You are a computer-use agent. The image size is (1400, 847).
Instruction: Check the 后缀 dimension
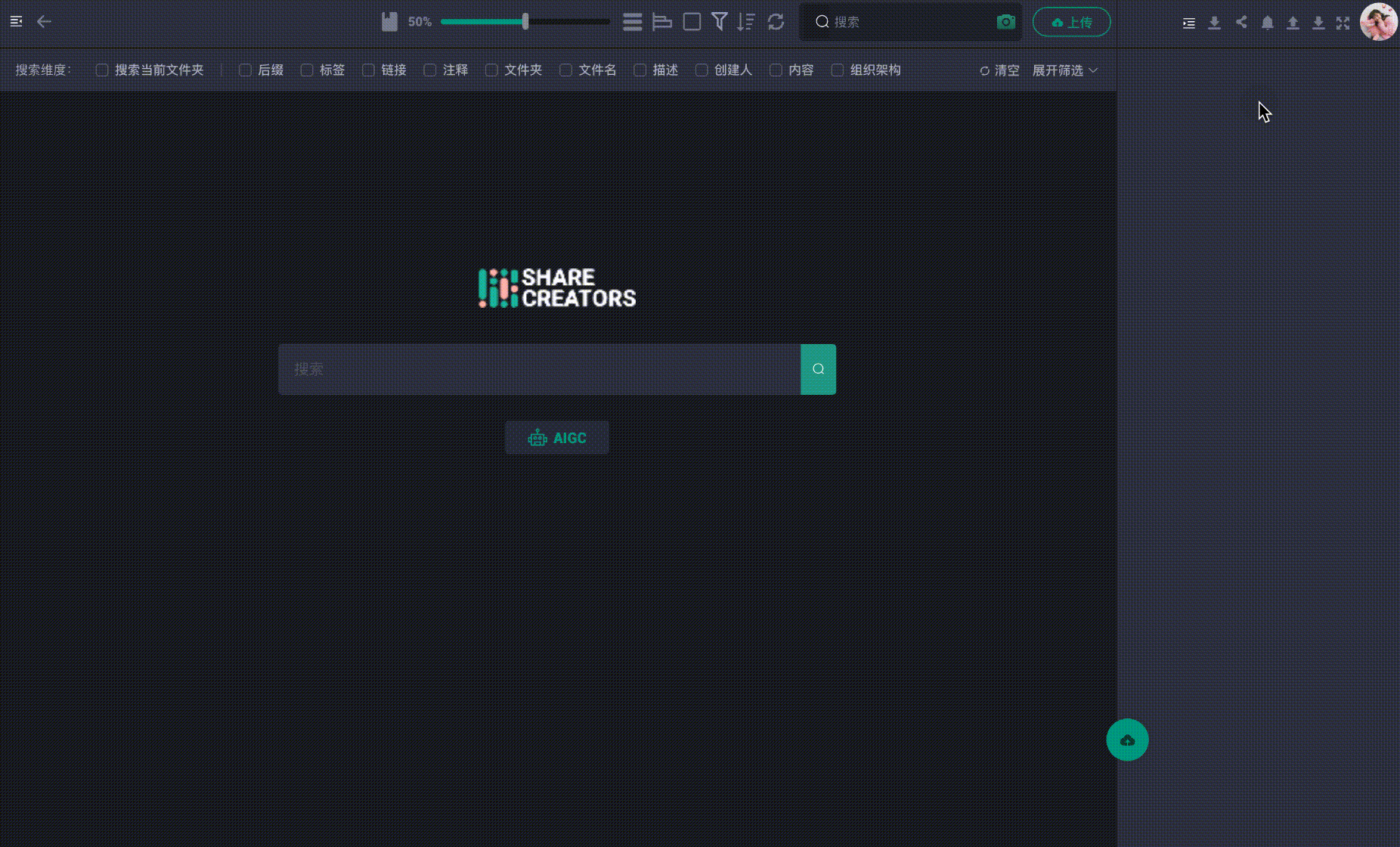245,70
